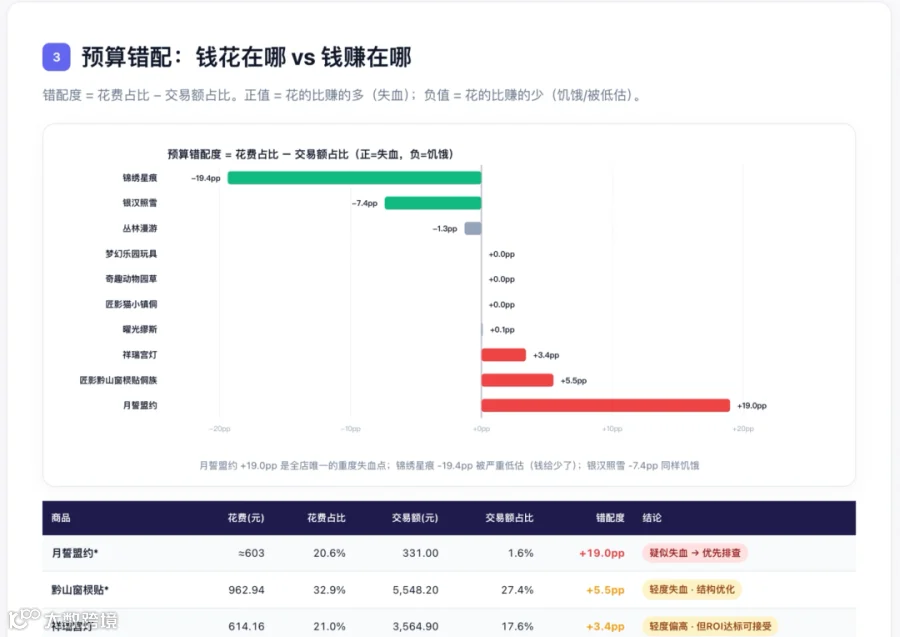Click the +19.0pp value beside the longest bar
The image size is (900, 637).
click(x=752, y=406)
